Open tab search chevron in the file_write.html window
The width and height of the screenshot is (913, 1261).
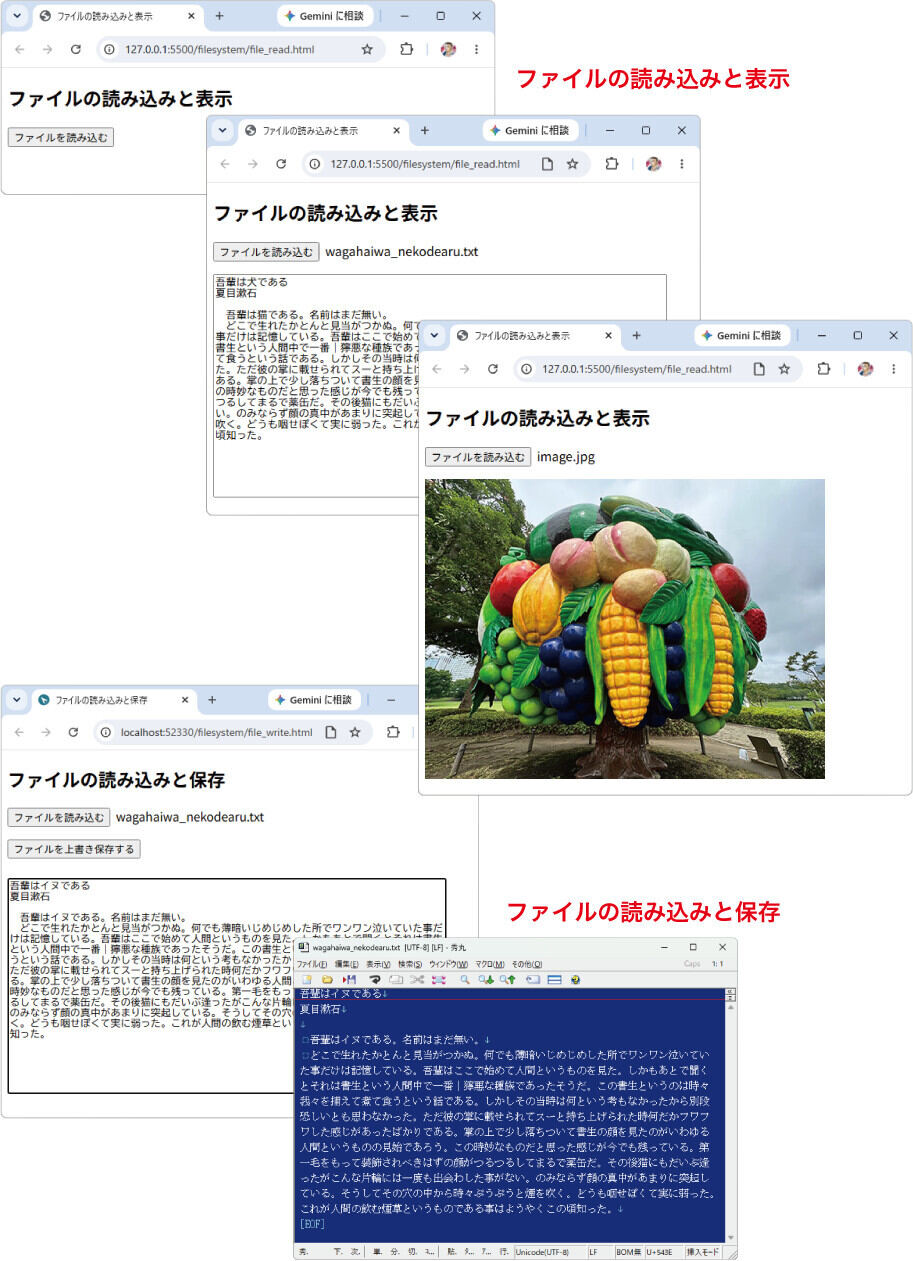pos(17,700)
